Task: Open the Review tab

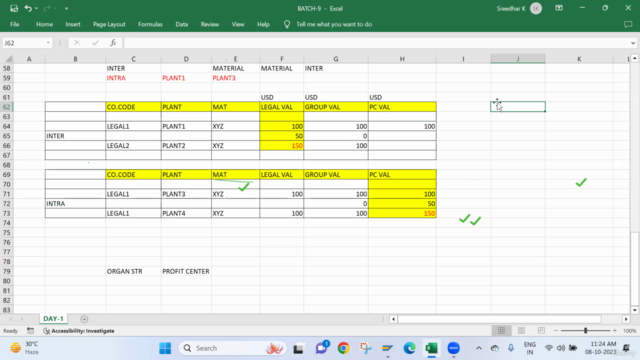Action: click(x=210, y=24)
